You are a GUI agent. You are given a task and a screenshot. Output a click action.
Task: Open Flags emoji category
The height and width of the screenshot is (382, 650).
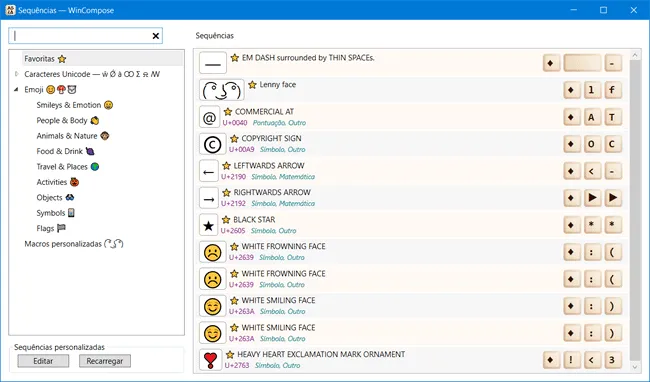tap(51, 228)
